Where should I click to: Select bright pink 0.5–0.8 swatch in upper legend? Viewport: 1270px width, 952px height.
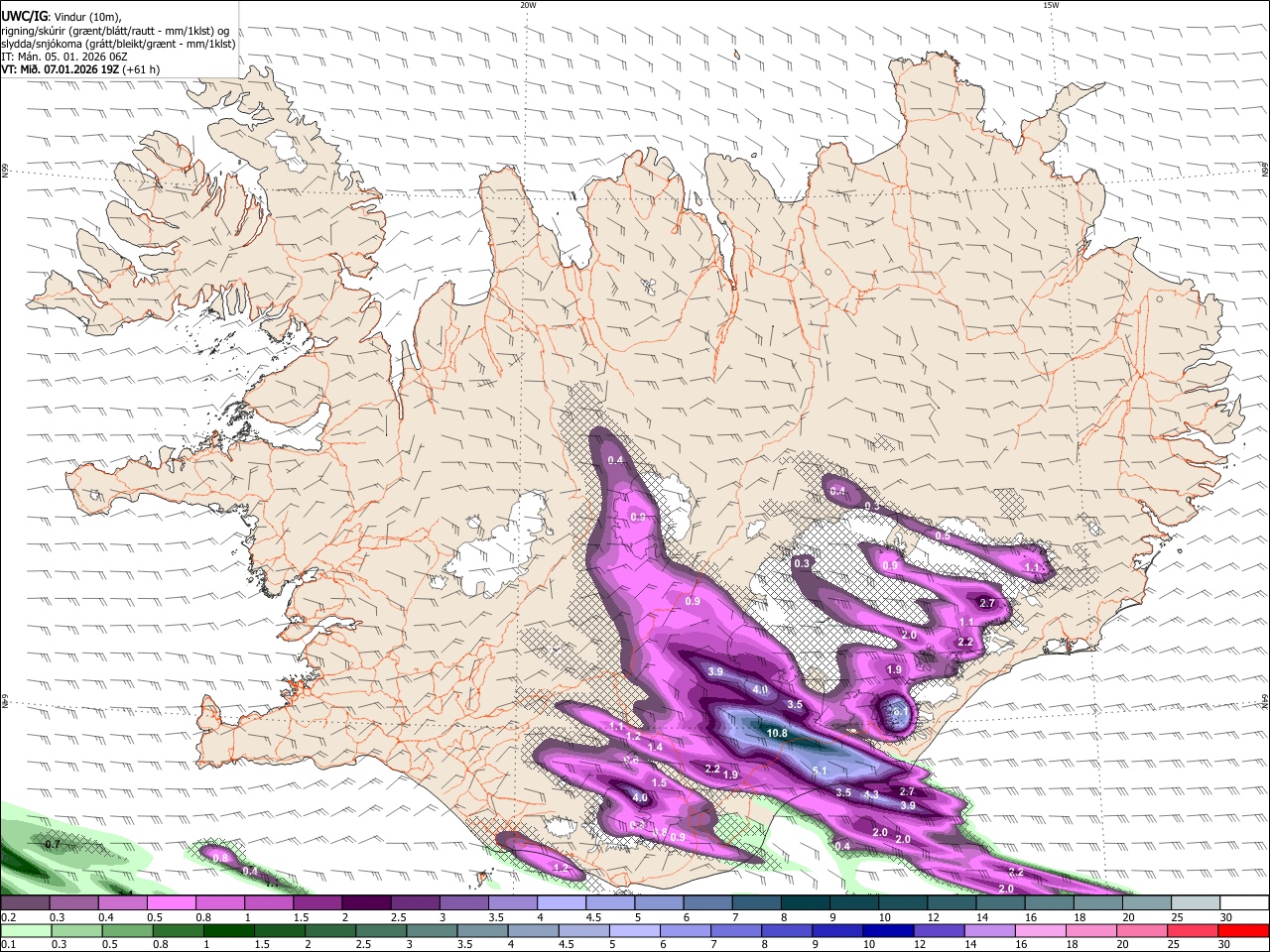coord(171,903)
